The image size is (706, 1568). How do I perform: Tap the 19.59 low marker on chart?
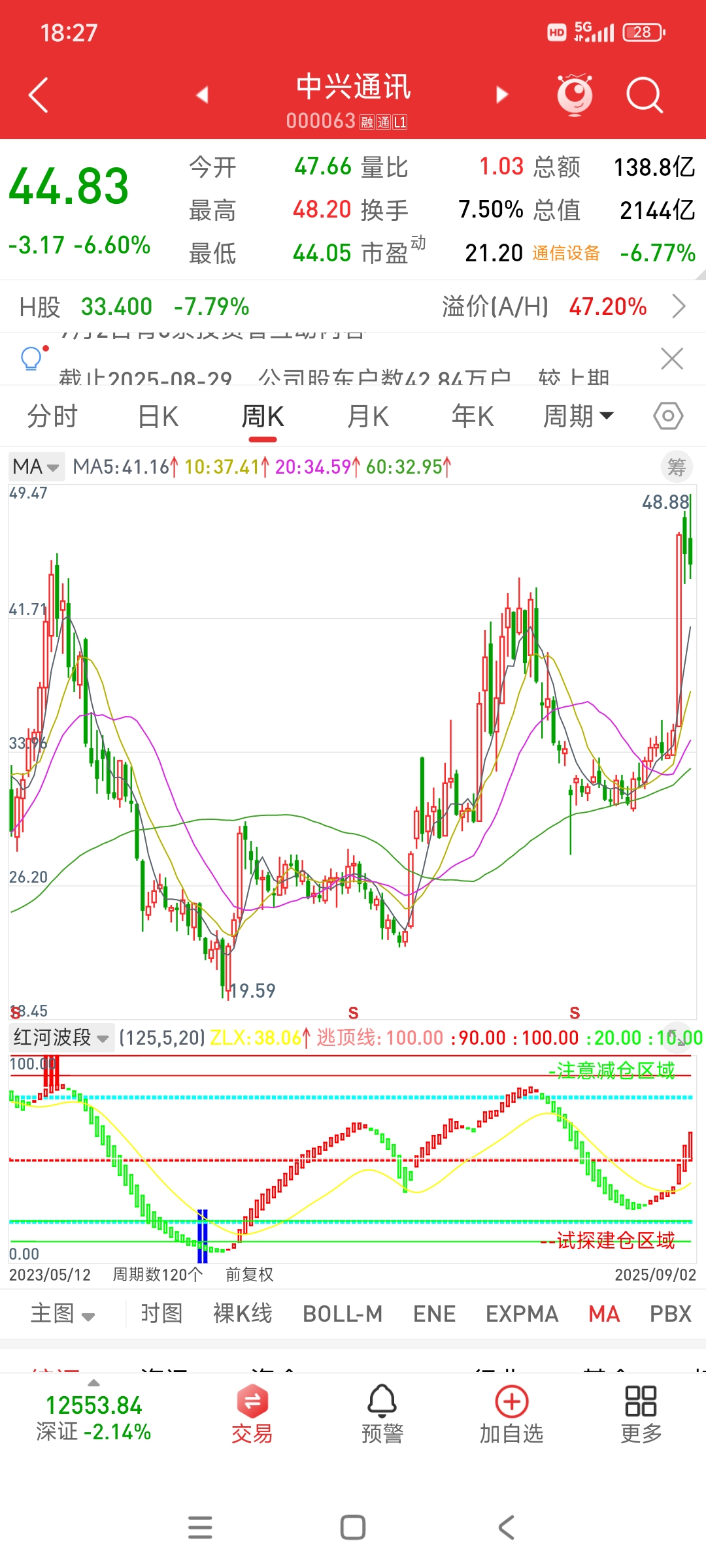click(x=253, y=990)
